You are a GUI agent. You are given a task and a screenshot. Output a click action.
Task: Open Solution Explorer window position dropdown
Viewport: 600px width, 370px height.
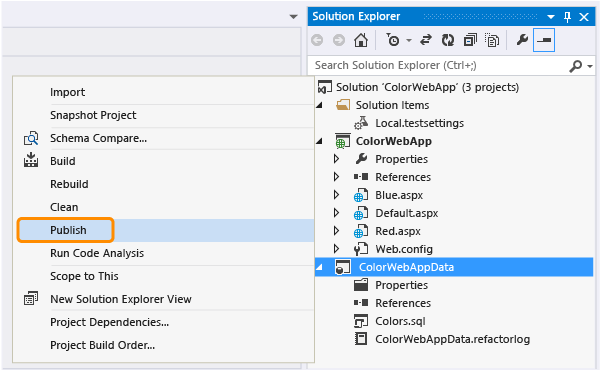click(551, 17)
